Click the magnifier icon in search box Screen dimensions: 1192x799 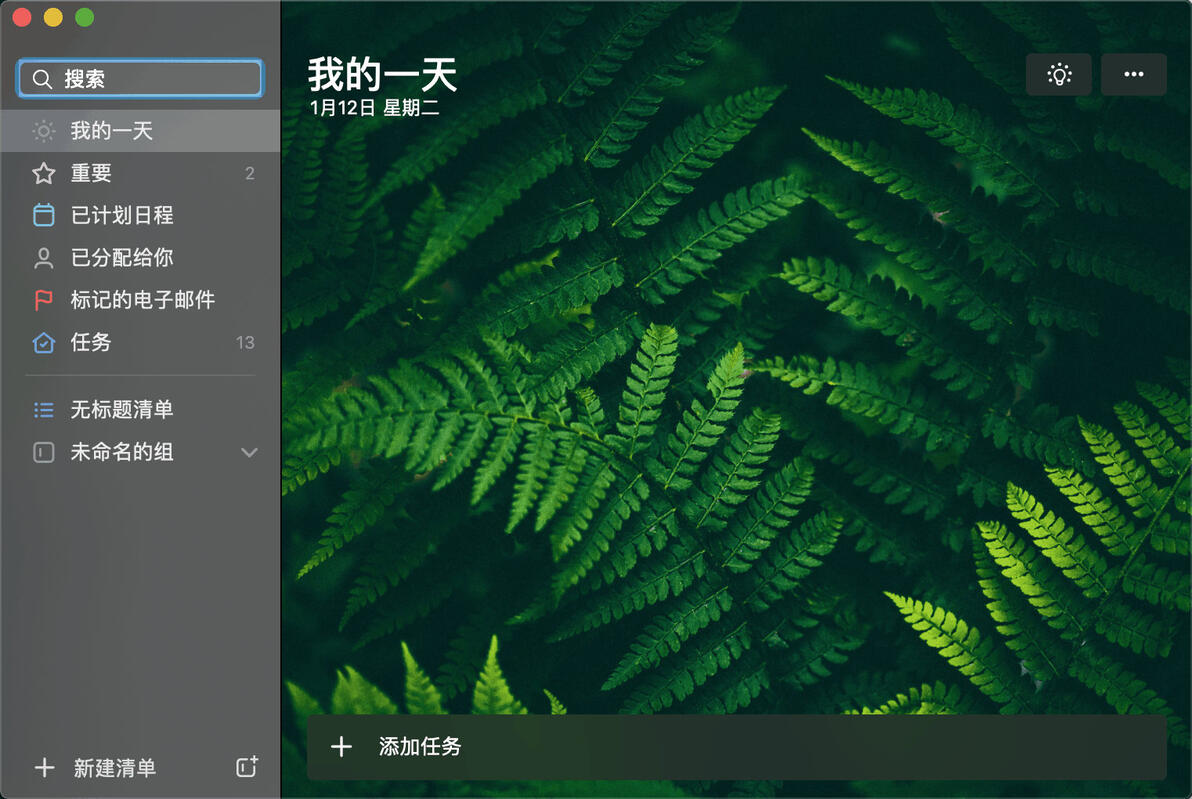(43, 79)
